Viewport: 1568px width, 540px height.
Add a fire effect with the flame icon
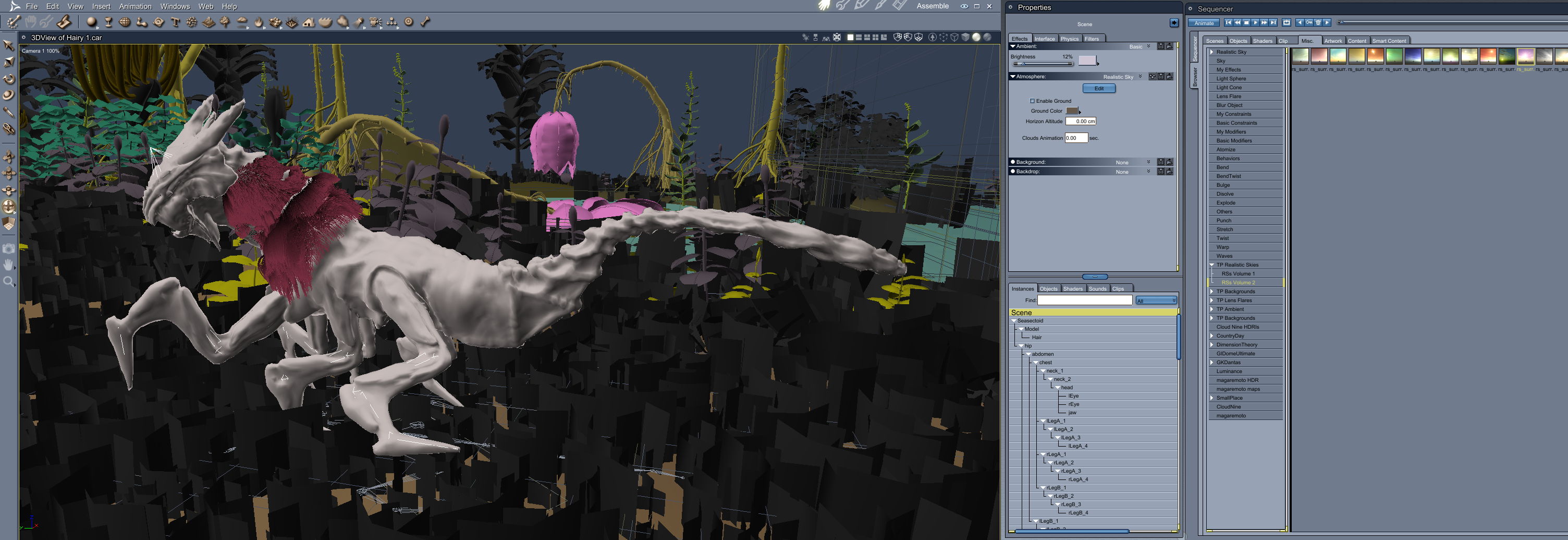[x=259, y=22]
